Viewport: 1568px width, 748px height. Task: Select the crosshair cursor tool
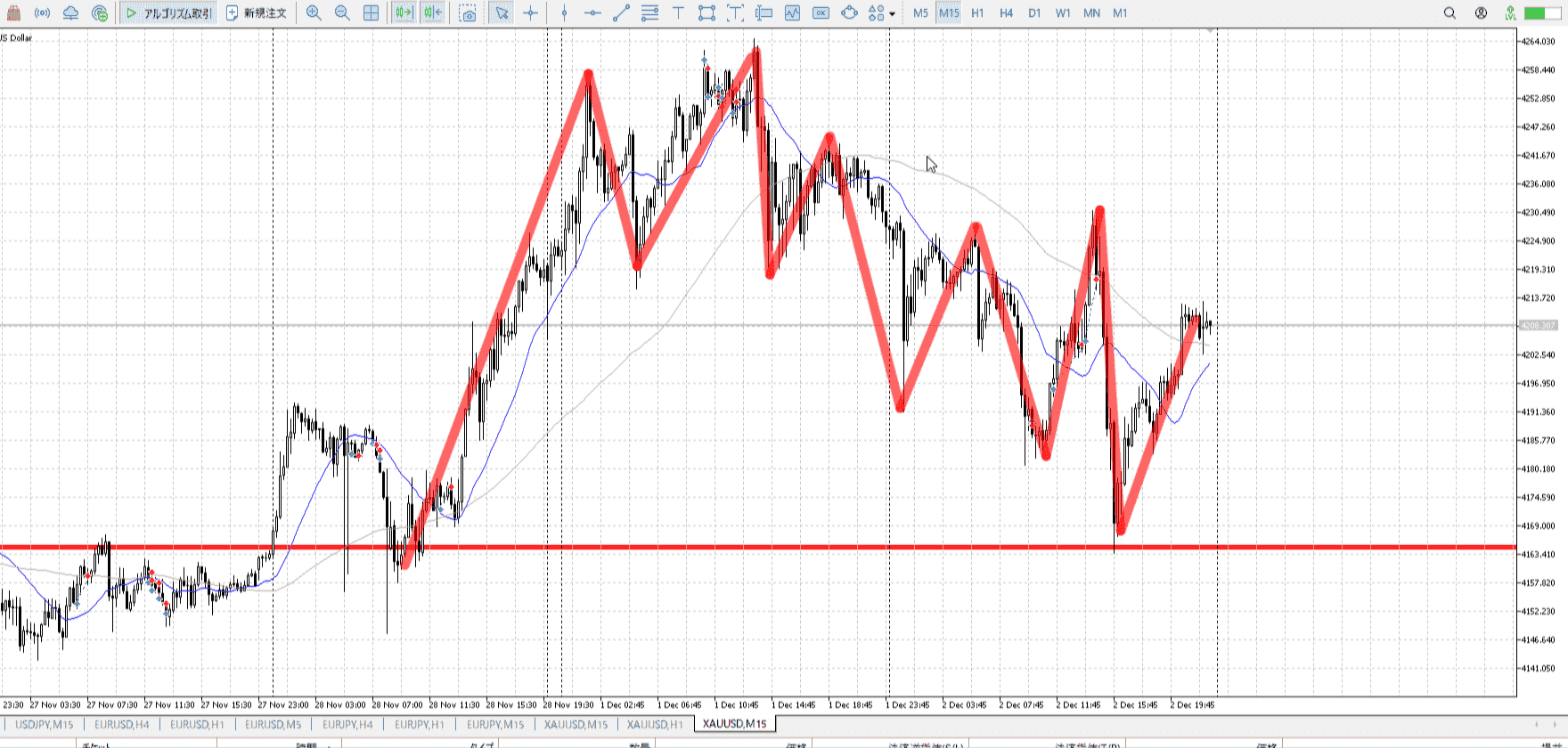(x=531, y=13)
